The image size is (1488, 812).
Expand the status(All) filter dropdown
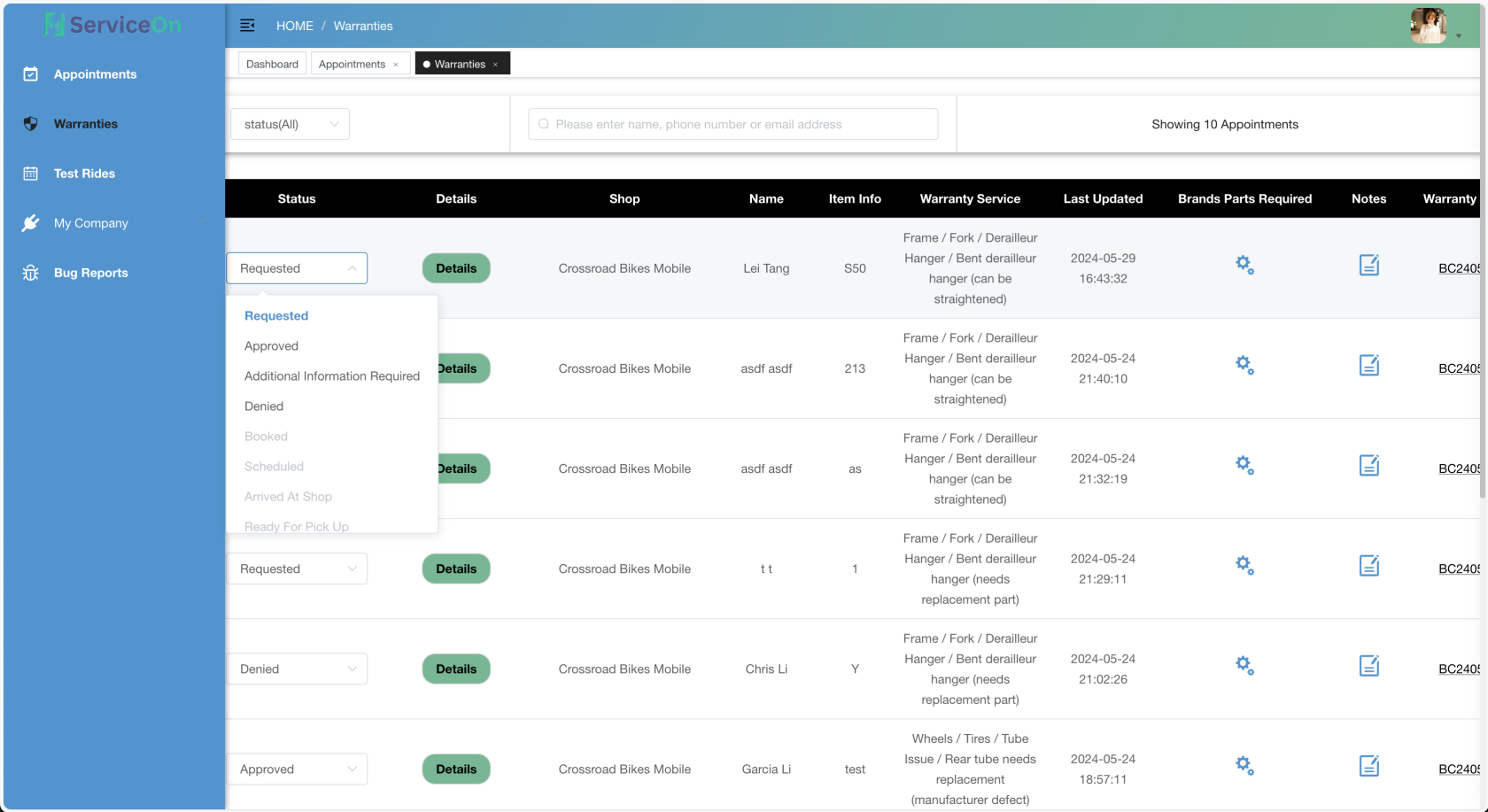click(291, 124)
